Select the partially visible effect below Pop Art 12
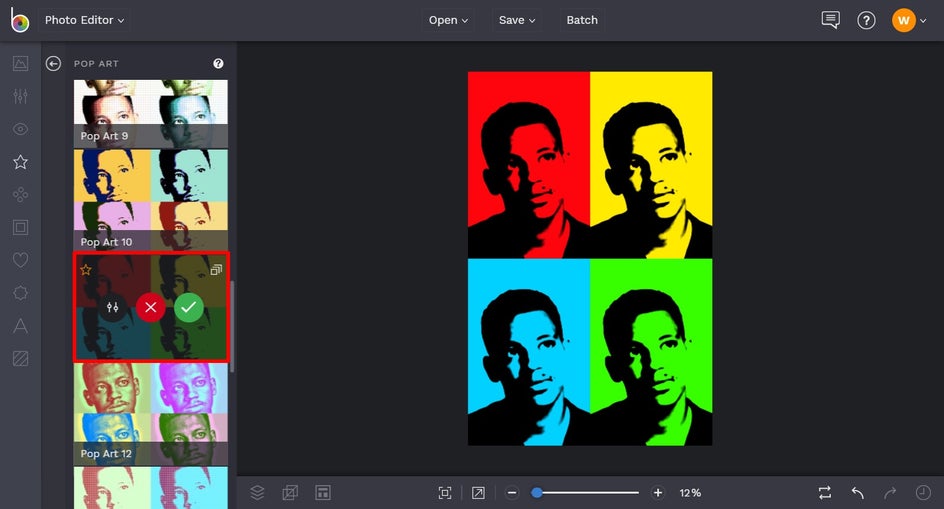This screenshot has width=944, height=509. (x=151, y=488)
